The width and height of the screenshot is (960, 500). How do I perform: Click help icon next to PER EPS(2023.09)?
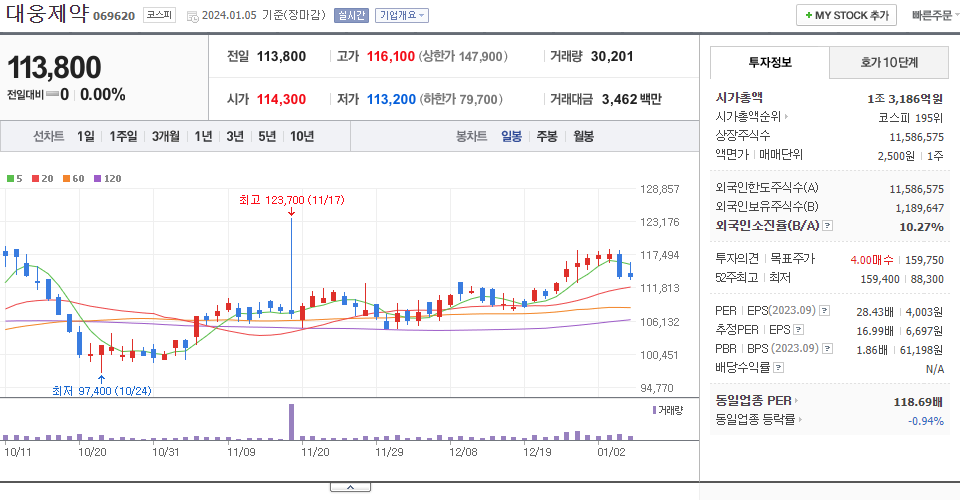point(825,311)
